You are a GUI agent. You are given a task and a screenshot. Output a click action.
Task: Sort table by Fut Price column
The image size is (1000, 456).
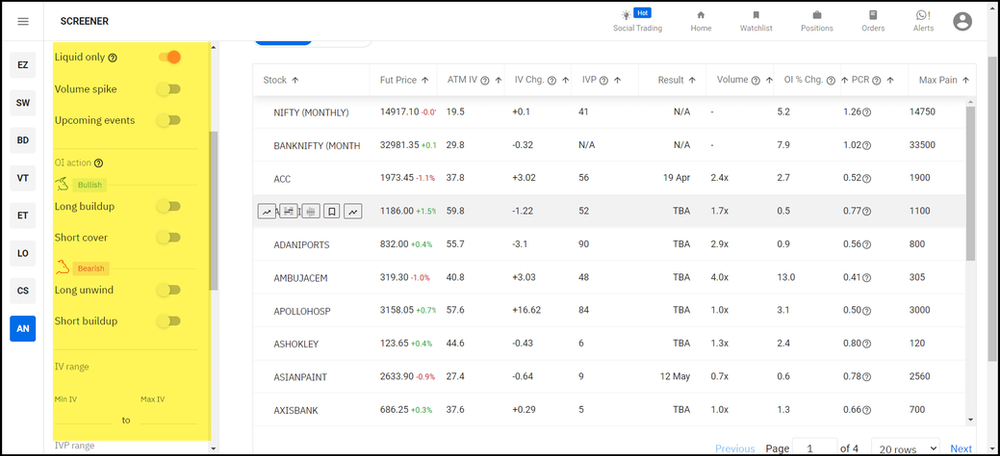[x=404, y=80]
